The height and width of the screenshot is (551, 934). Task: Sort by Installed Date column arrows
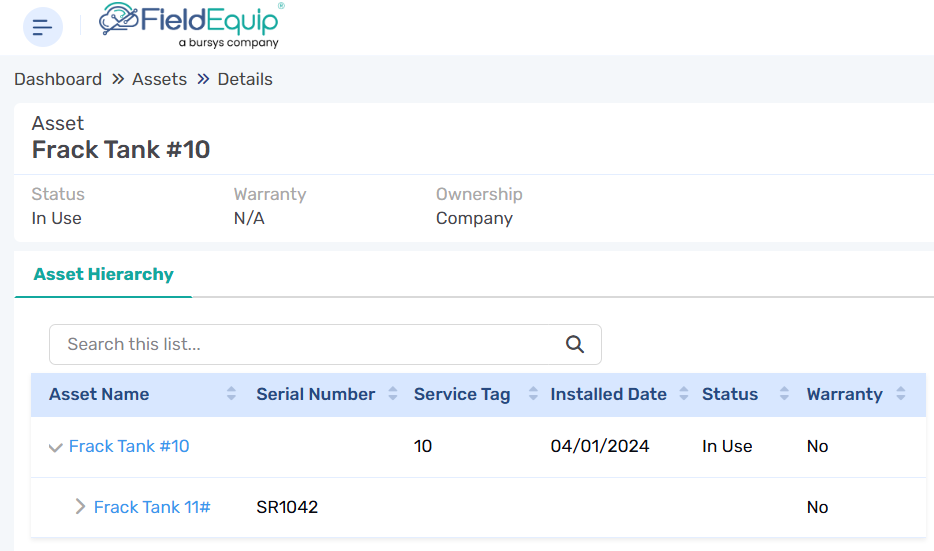684,394
